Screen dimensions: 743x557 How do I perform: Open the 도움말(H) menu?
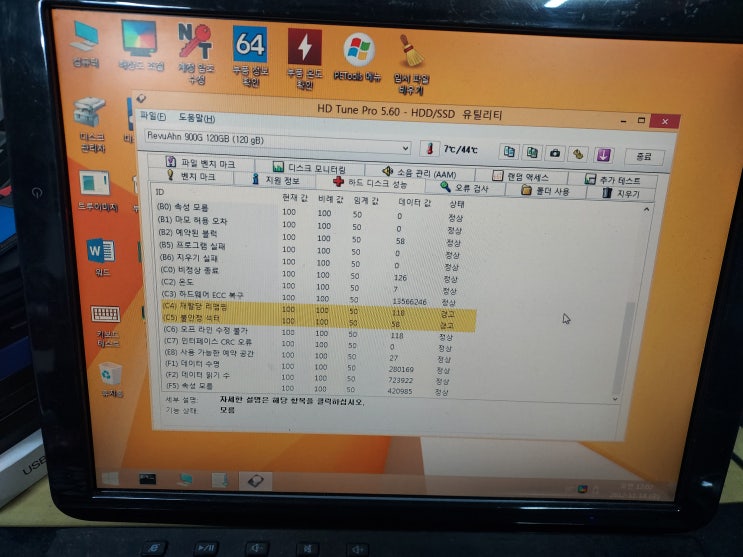click(197, 118)
